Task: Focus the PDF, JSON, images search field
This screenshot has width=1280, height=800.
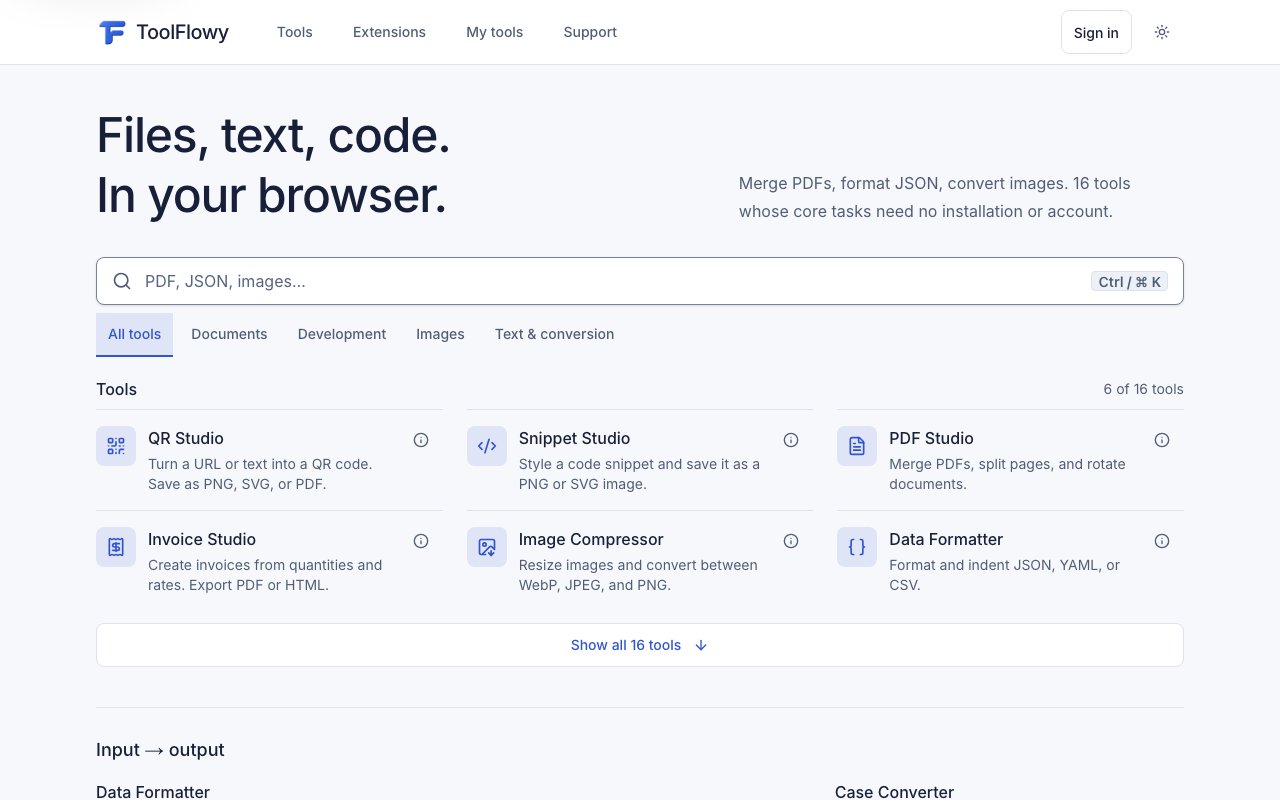Action: [x=640, y=281]
